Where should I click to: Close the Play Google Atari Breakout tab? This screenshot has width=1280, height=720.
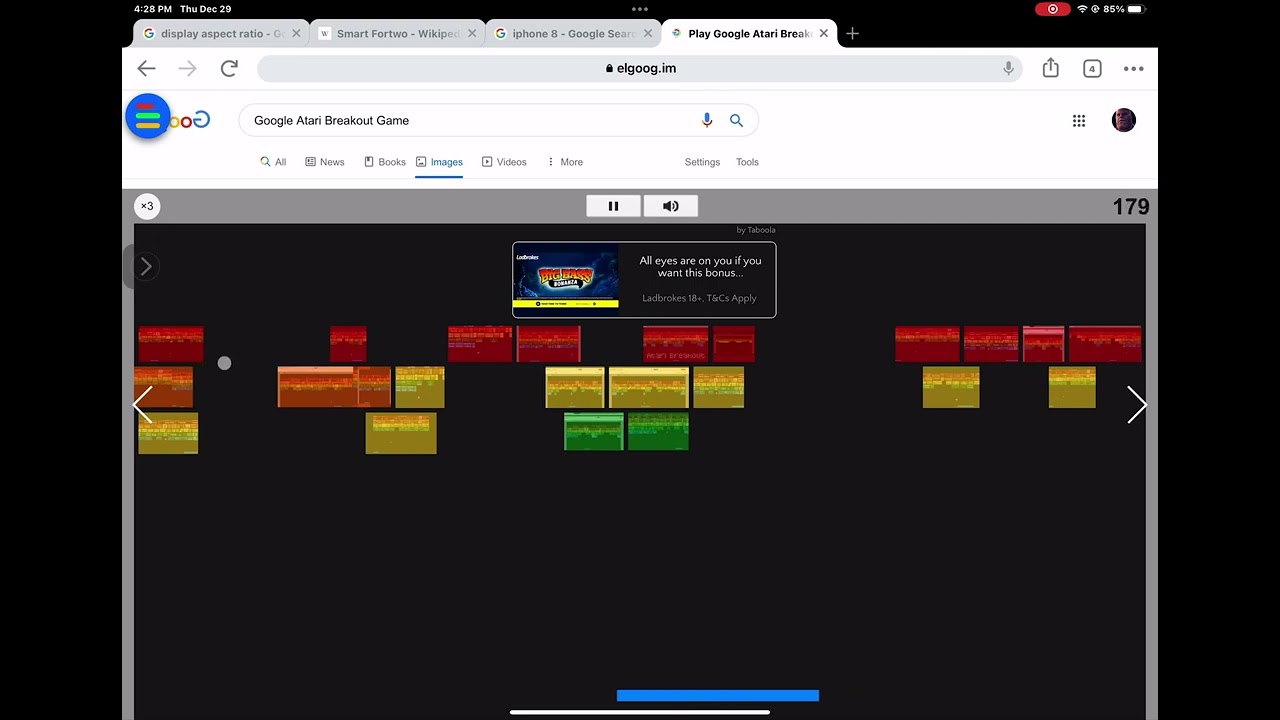[824, 33]
